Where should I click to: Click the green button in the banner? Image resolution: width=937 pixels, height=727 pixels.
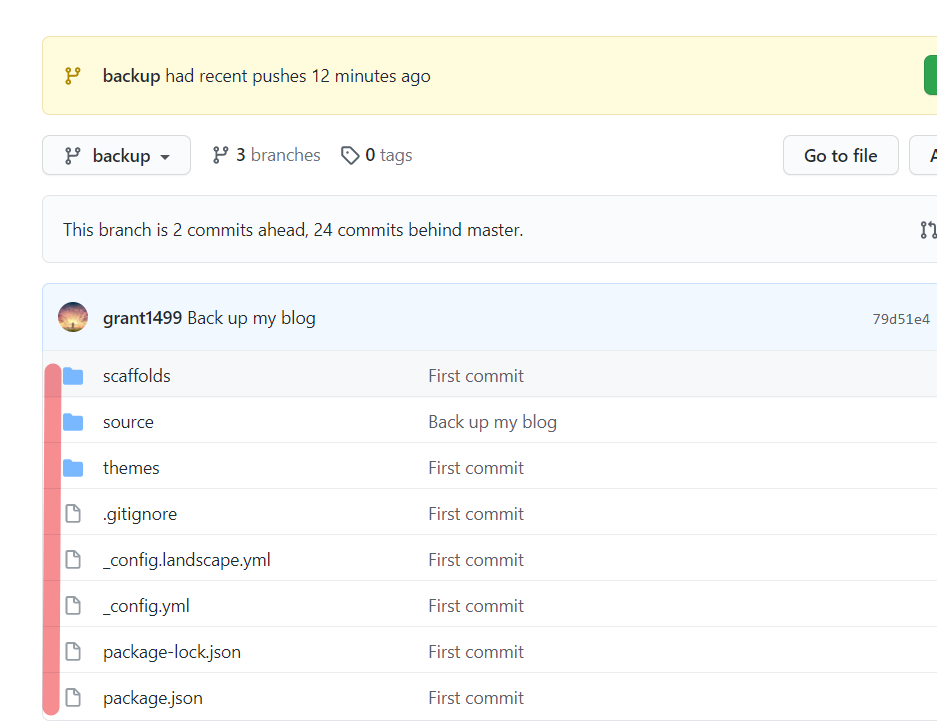tap(930, 75)
